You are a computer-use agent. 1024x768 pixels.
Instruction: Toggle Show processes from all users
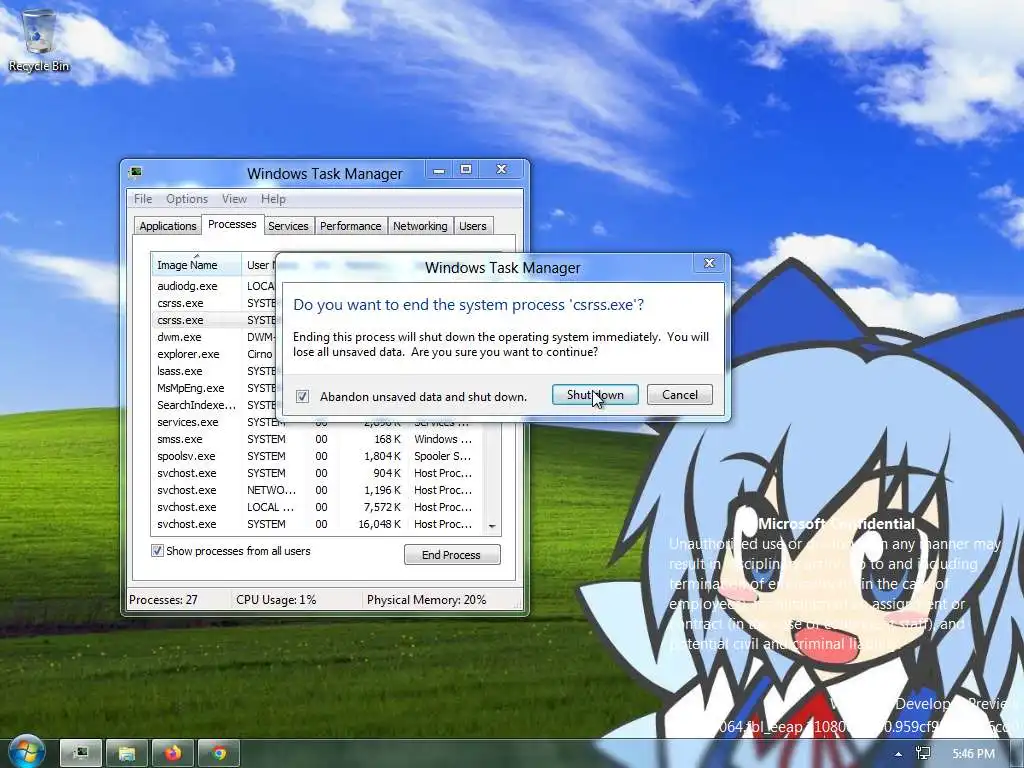157,551
